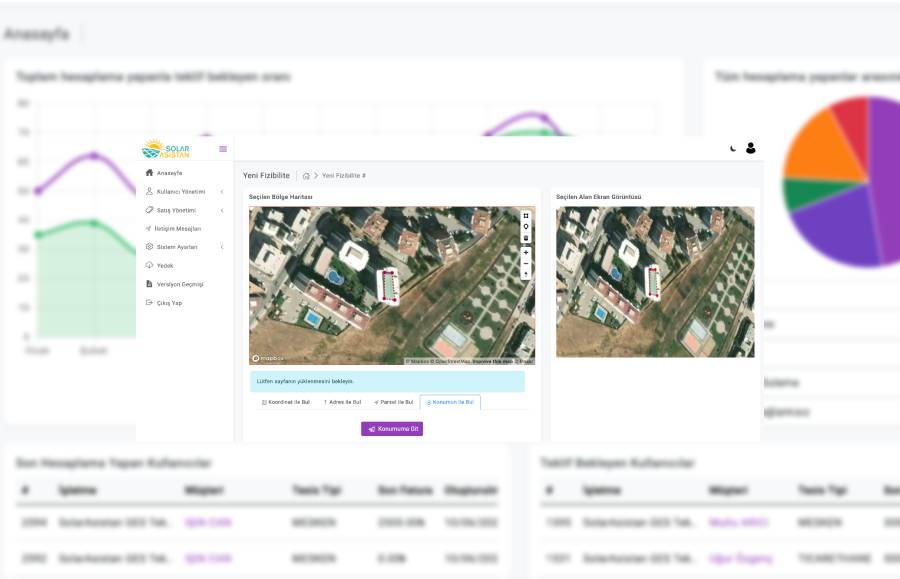Toggle the sidebar with hamburger icon
This screenshot has width=900, height=579.
(x=223, y=149)
